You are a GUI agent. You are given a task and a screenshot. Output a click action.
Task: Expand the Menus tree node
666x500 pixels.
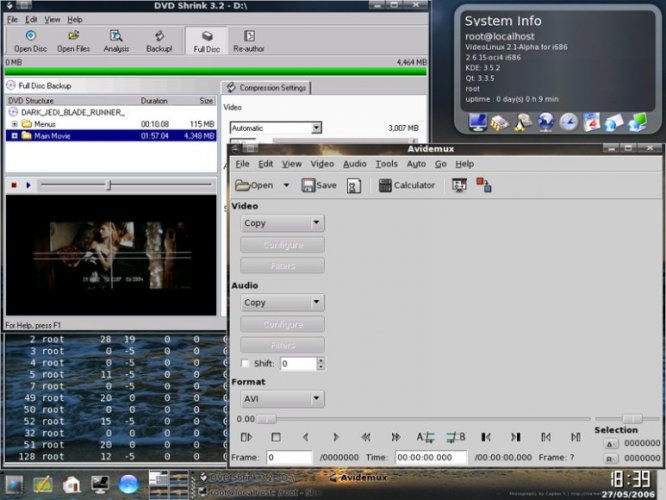pyautogui.click(x=14, y=124)
